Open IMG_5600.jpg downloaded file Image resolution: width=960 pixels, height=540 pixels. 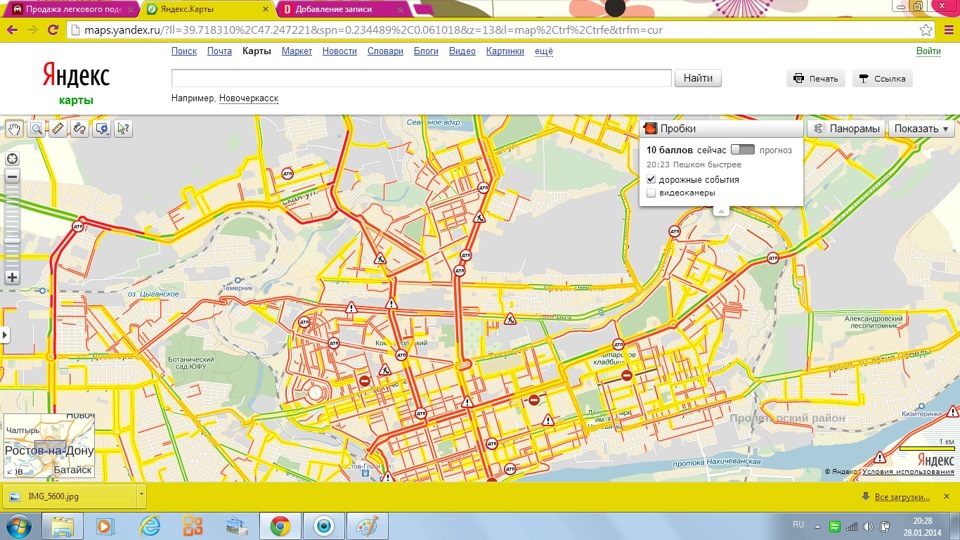[70, 497]
